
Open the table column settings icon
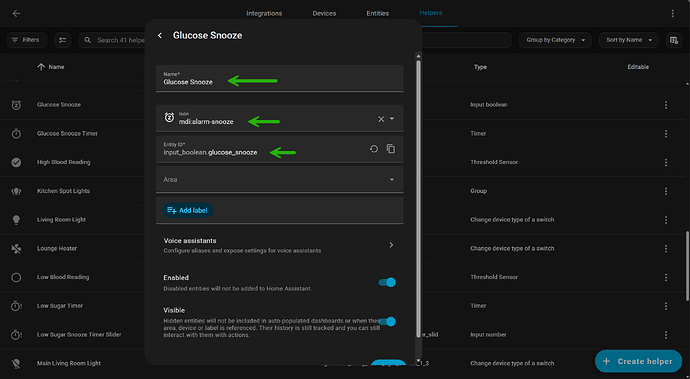tap(674, 40)
